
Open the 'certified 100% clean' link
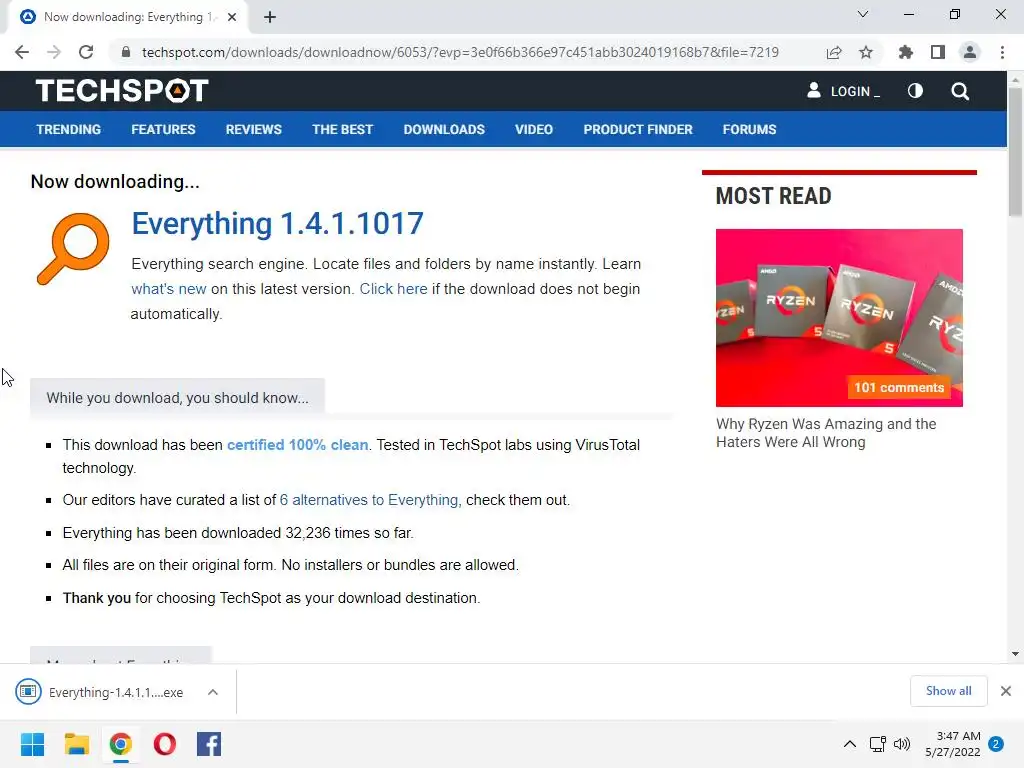tap(297, 445)
